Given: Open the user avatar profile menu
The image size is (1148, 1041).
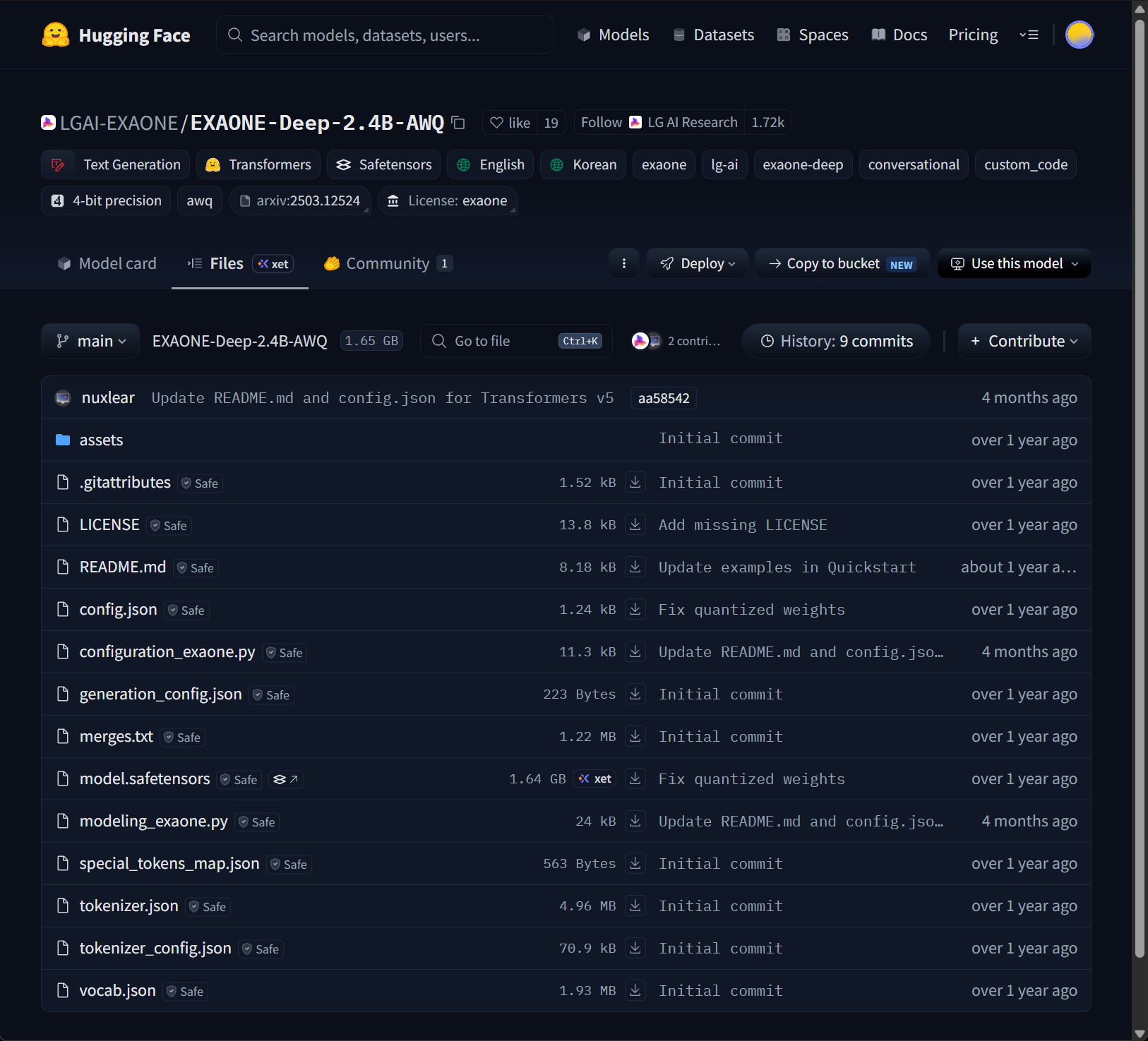Looking at the screenshot, I should tap(1079, 35).
